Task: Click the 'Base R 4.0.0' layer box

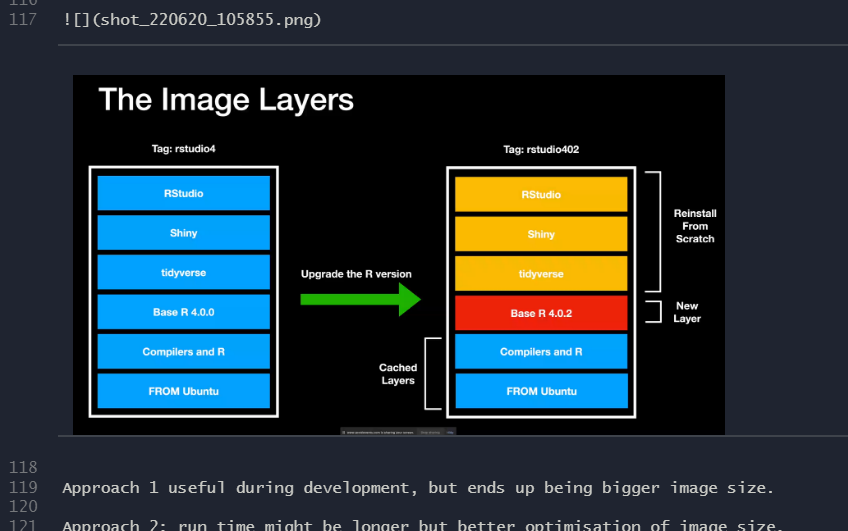Action: point(183,312)
